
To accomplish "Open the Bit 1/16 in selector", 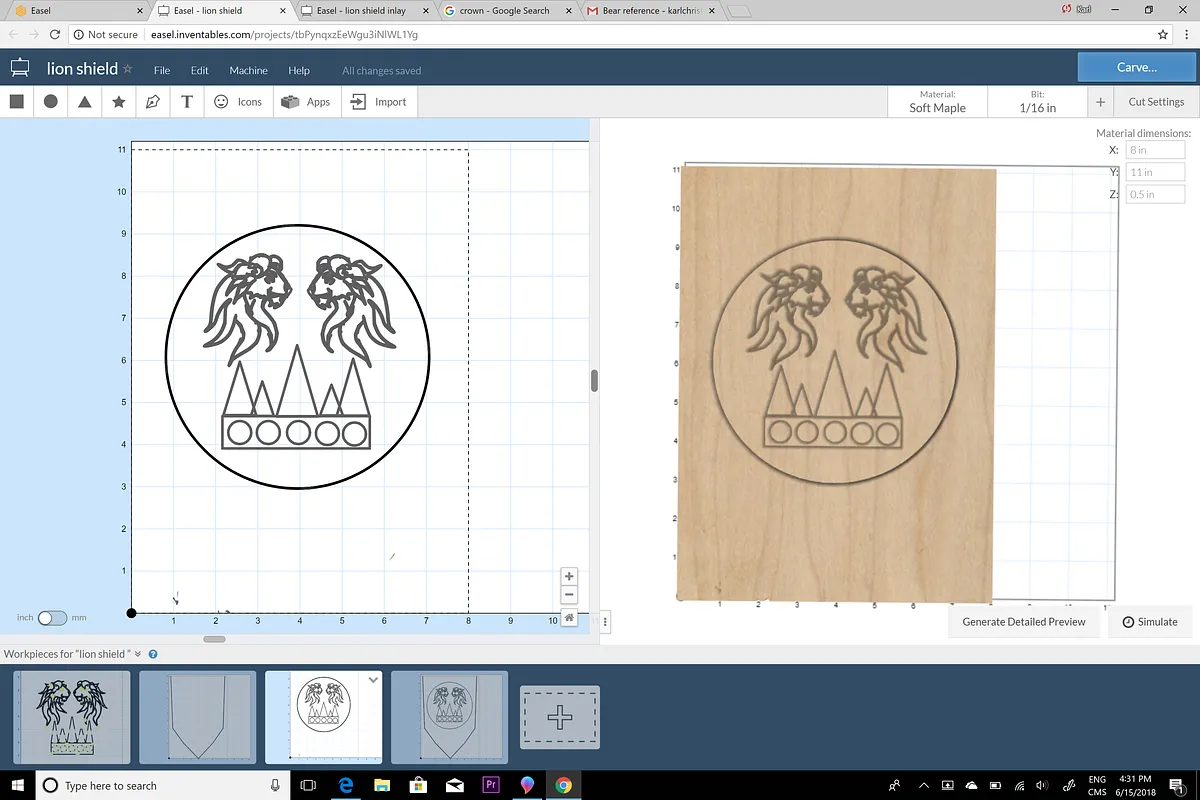I will pyautogui.click(x=1037, y=102).
